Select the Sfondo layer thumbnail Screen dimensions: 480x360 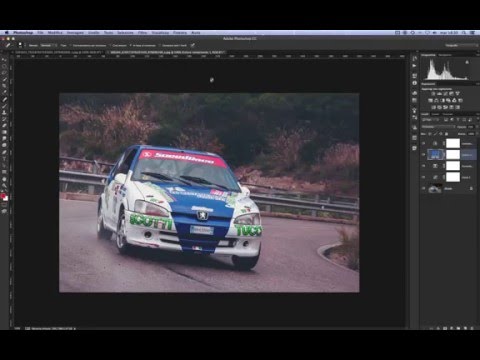[435, 189]
